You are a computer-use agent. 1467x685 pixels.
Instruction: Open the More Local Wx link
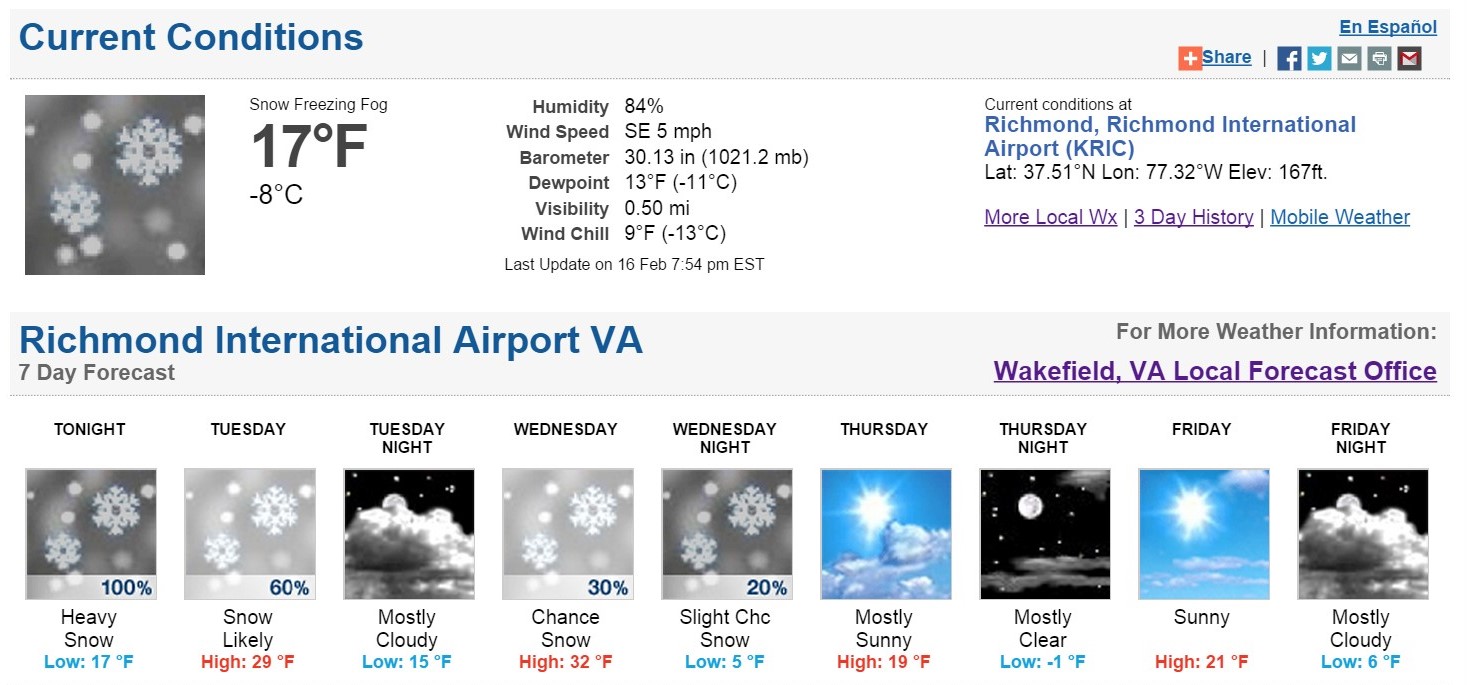[x=1050, y=217]
